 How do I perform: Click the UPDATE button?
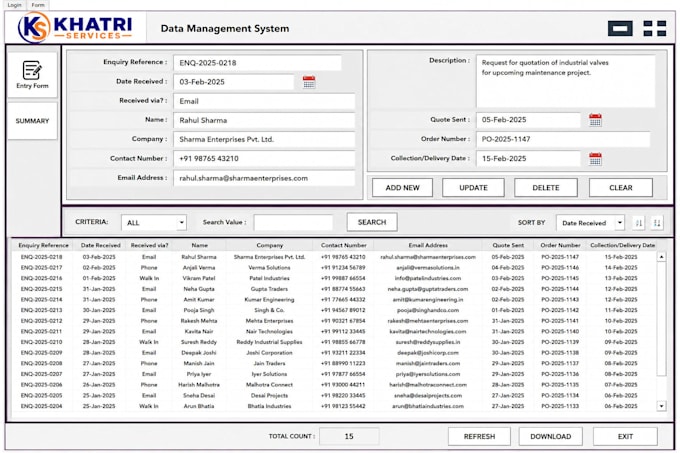(x=473, y=188)
